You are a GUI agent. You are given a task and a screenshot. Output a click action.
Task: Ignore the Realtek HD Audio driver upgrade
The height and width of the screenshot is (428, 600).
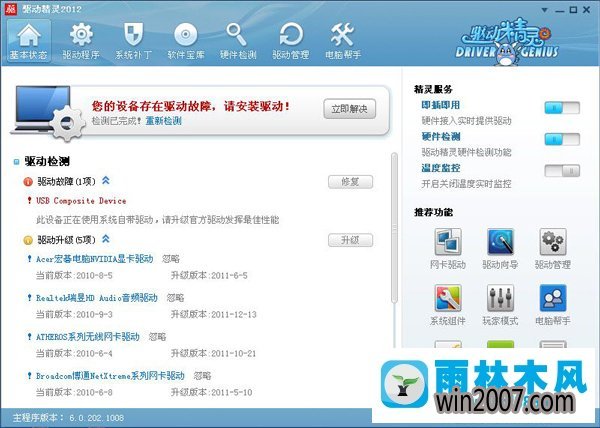(x=175, y=298)
